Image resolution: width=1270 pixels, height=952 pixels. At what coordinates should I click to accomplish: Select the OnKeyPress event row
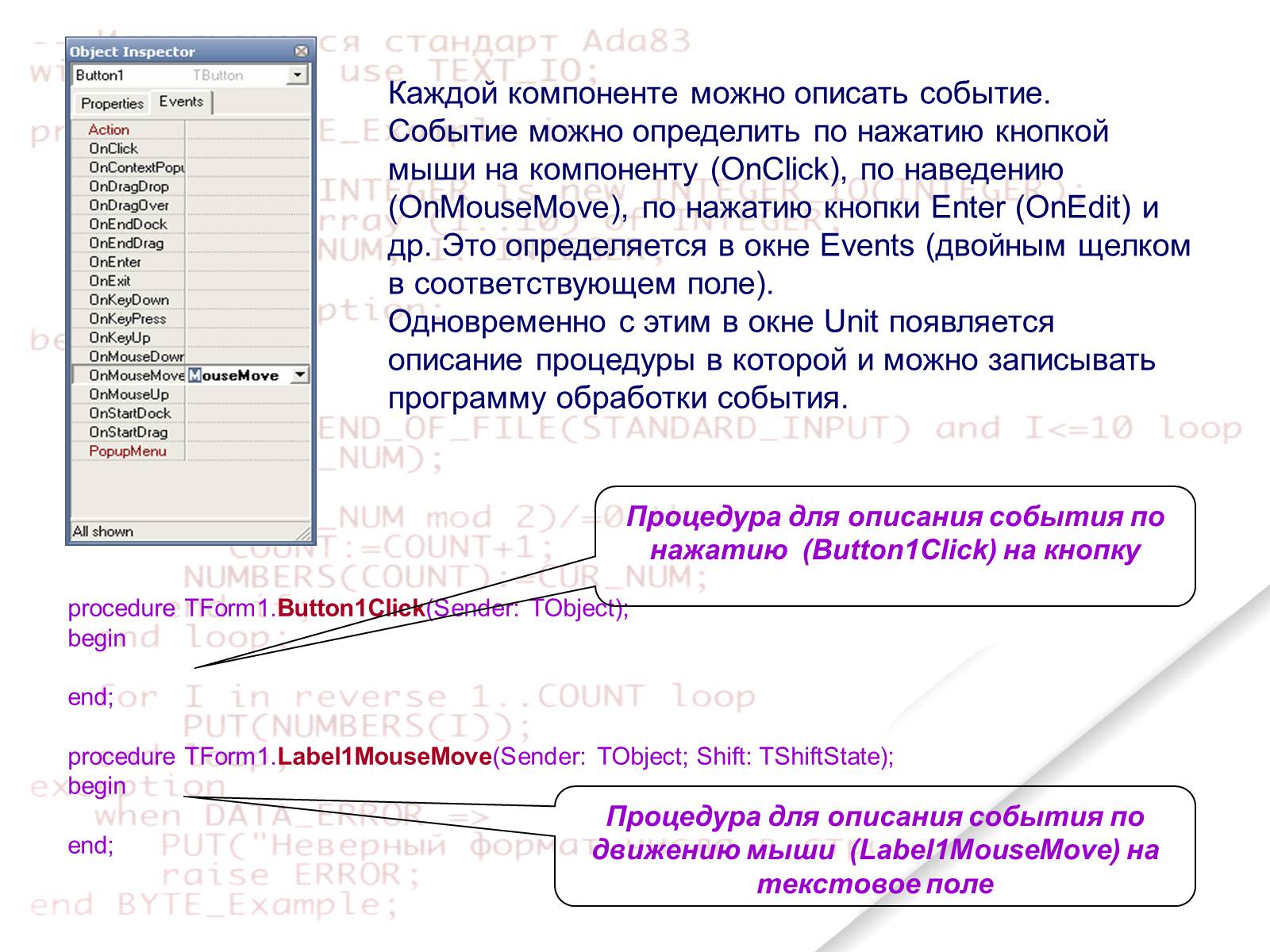(x=190, y=319)
